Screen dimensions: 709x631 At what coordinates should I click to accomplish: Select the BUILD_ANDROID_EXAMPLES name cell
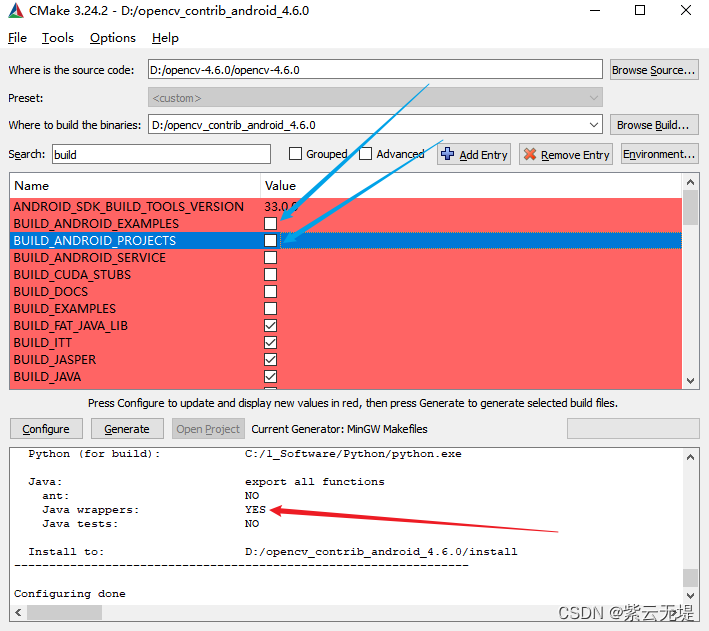[x=96, y=223]
